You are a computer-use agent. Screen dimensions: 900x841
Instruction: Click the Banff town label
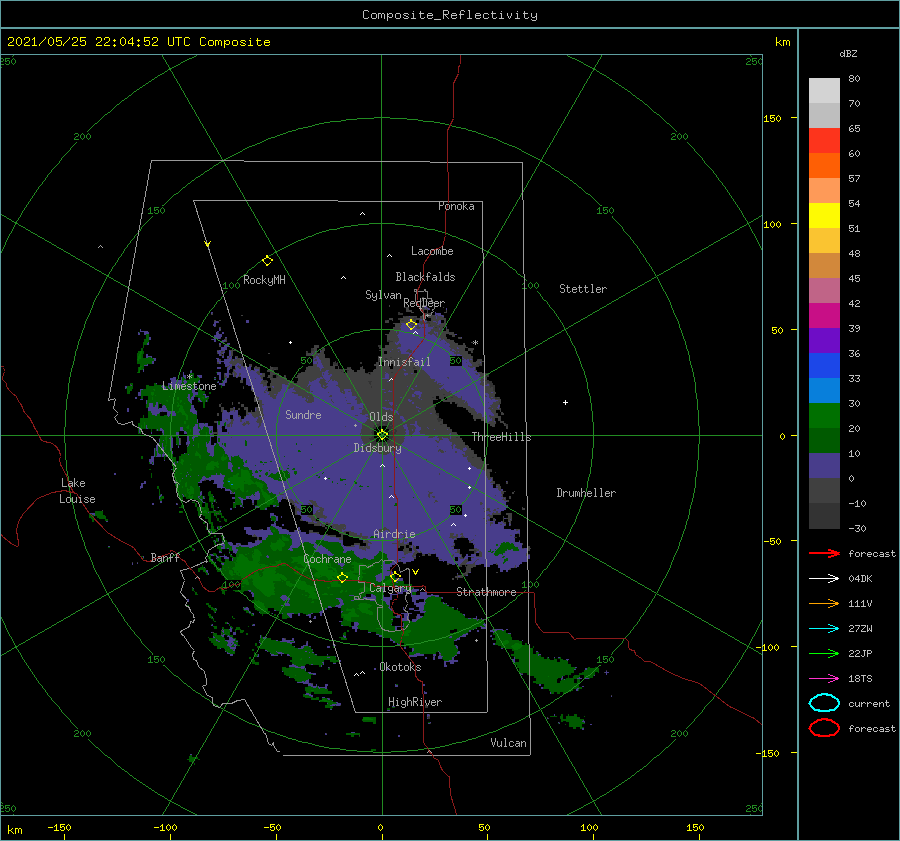pos(165,557)
